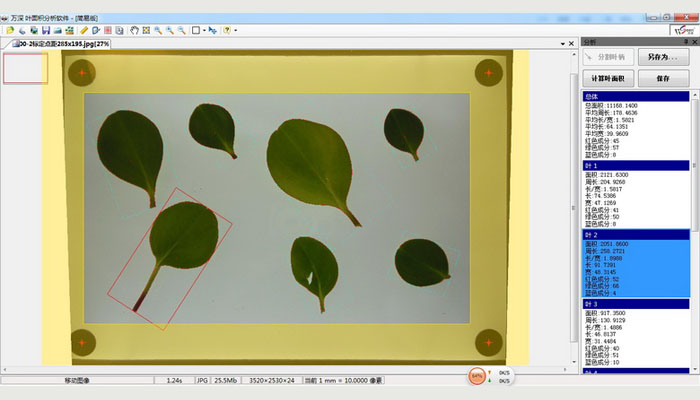The height and width of the screenshot is (400, 700).
Task: Click the fit-to-window zoom icon
Action: [x=146, y=30]
